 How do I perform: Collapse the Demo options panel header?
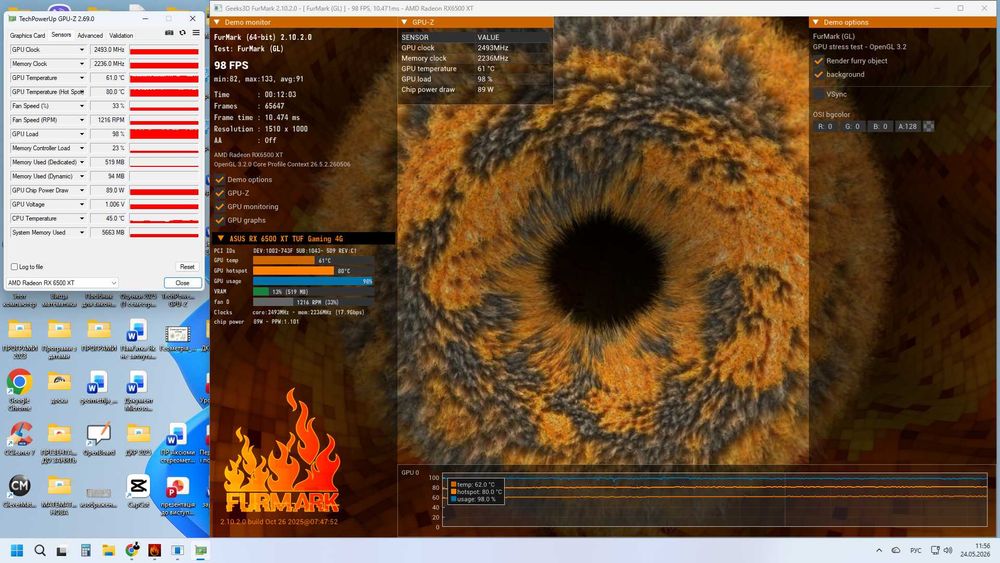click(816, 22)
